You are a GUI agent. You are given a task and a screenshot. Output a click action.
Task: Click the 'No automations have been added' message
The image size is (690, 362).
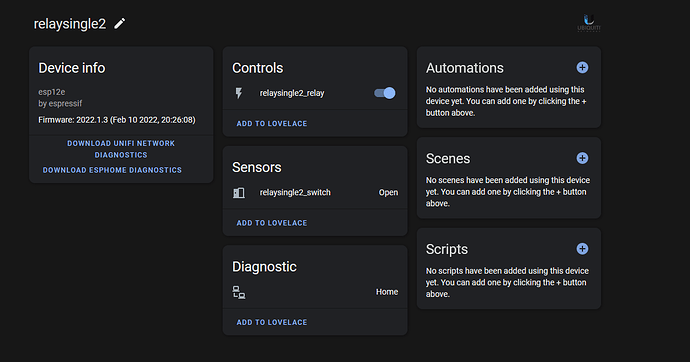pos(506,101)
